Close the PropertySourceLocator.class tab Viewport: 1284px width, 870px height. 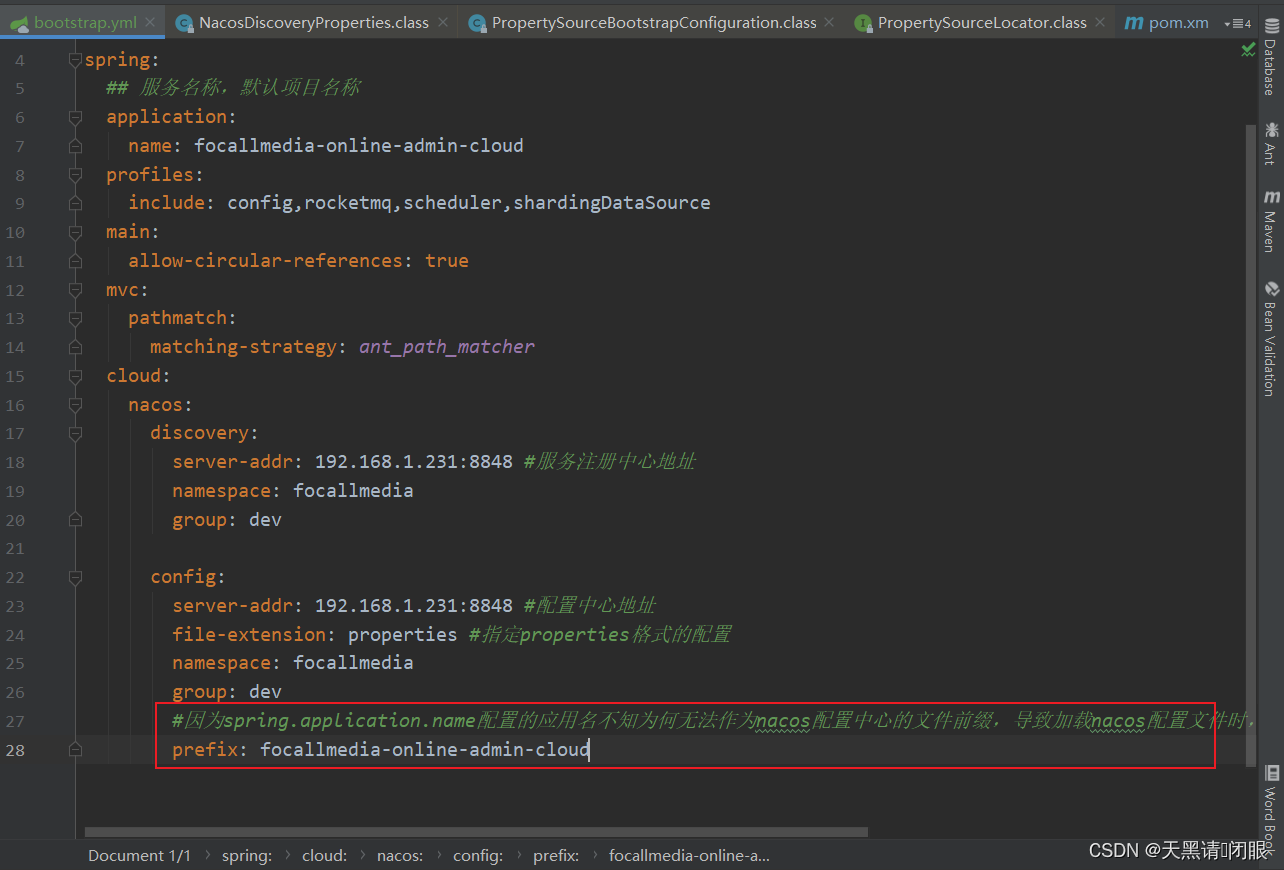coord(1101,22)
